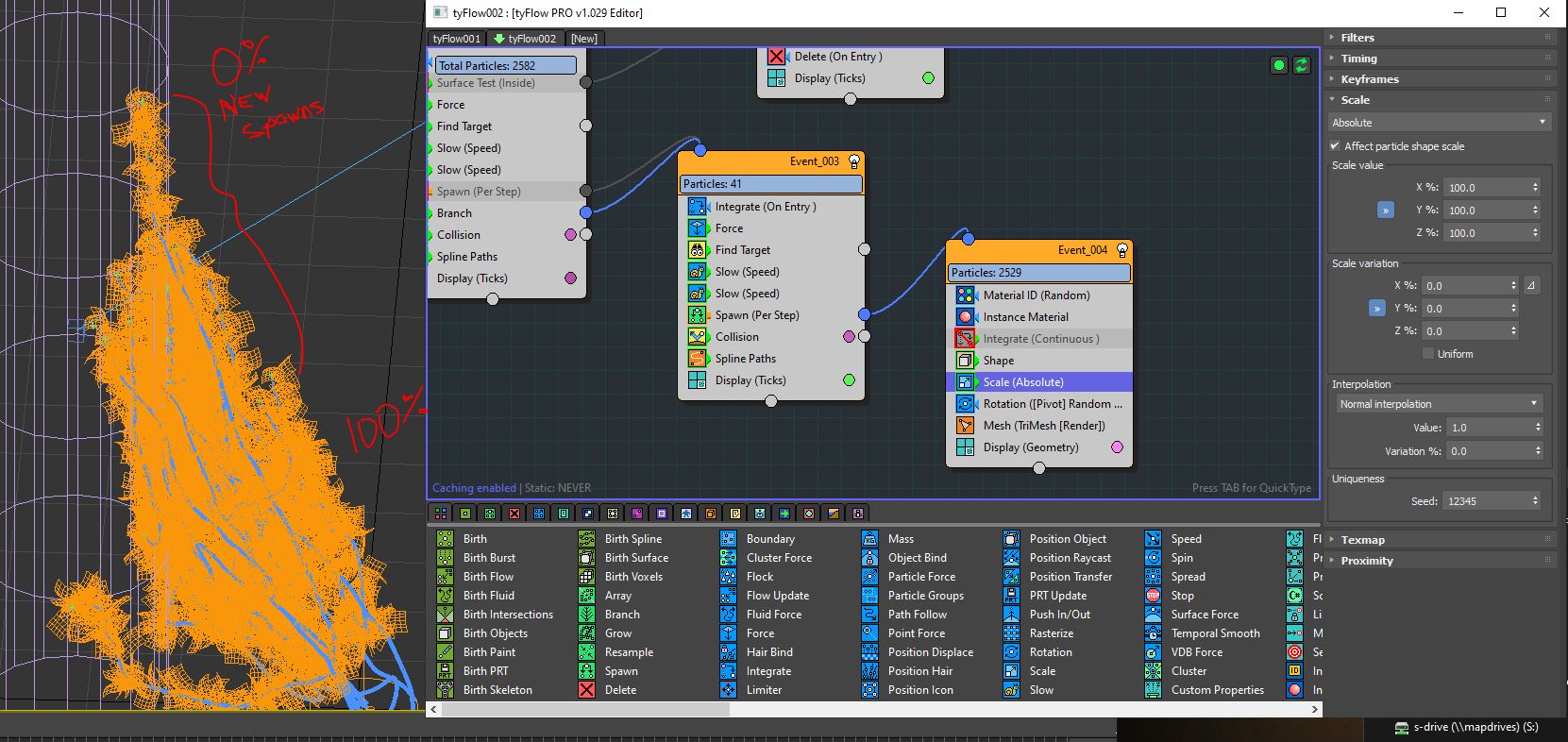Click the Shape operator icon in Event_004
Viewport: 1568px width, 742px height.
[x=965, y=361]
